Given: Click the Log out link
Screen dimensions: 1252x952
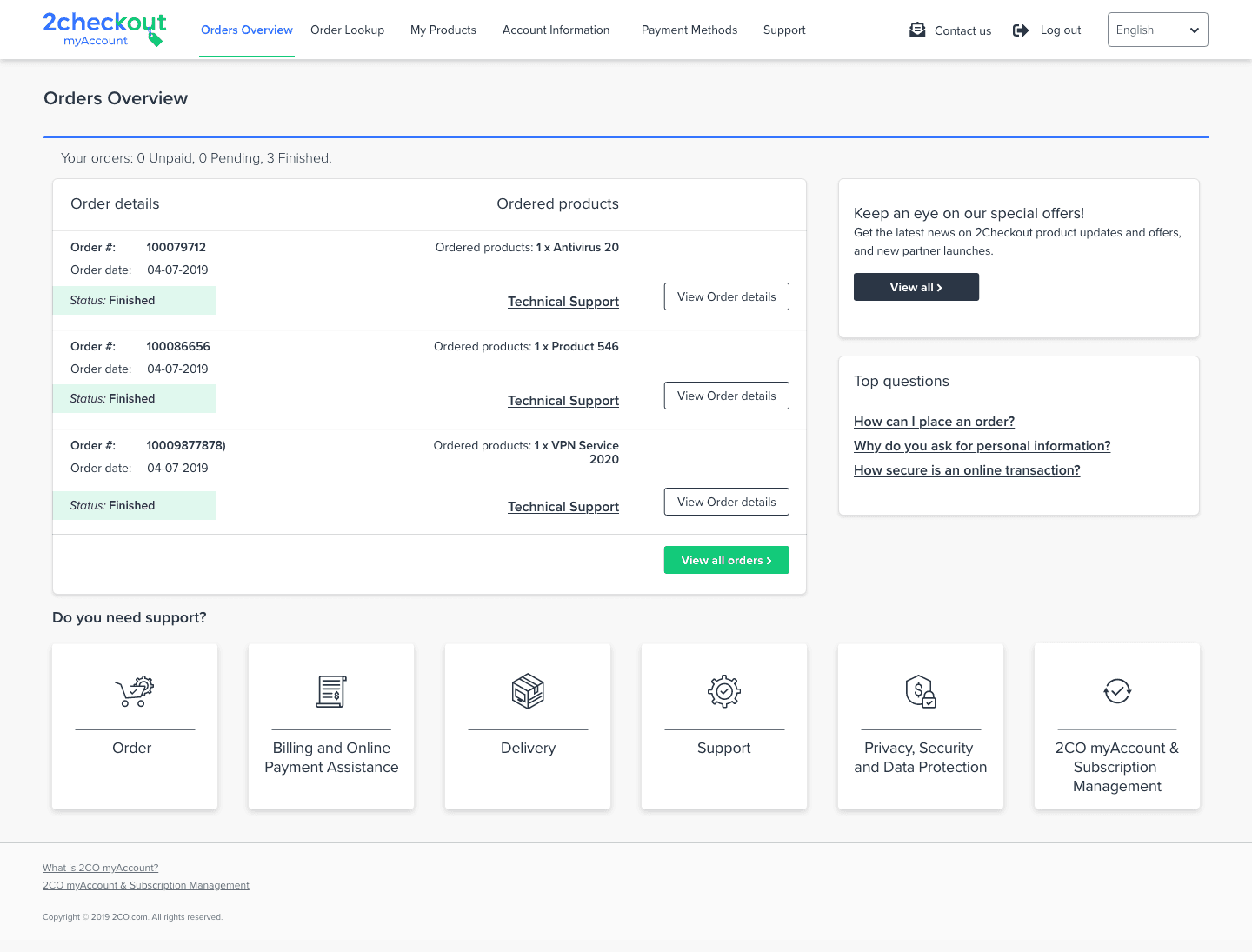Looking at the screenshot, I should [x=1061, y=30].
